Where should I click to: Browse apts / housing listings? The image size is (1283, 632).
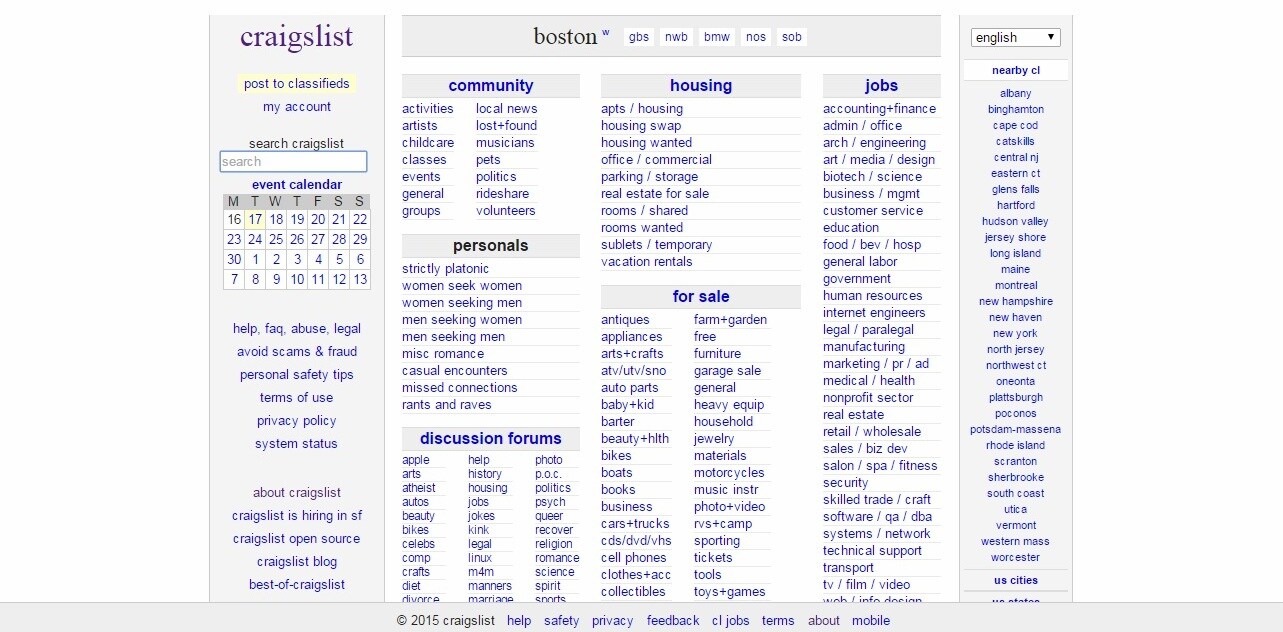642,109
